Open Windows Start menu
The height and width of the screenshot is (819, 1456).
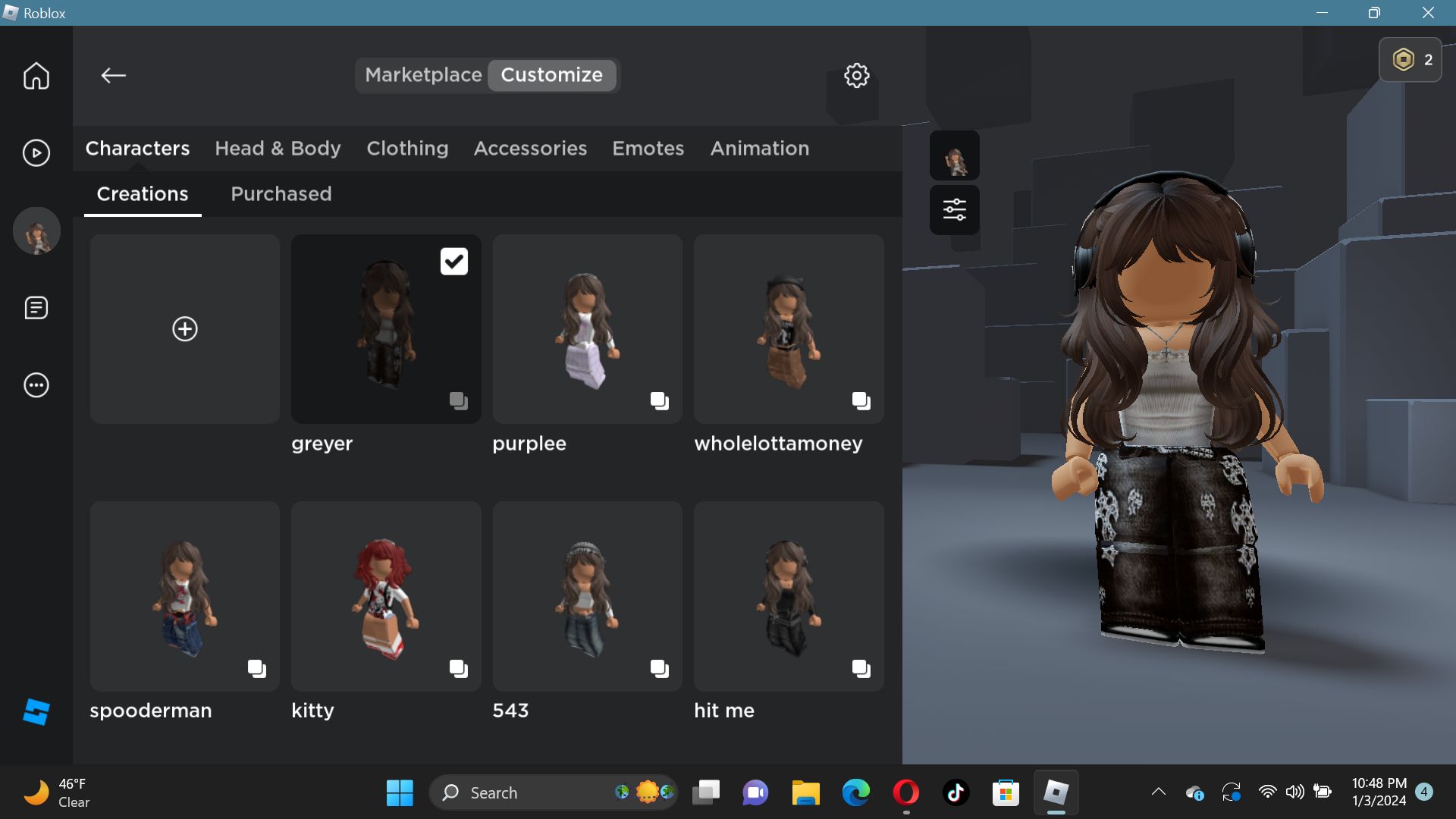pyautogui.click(x=400, y=792)
